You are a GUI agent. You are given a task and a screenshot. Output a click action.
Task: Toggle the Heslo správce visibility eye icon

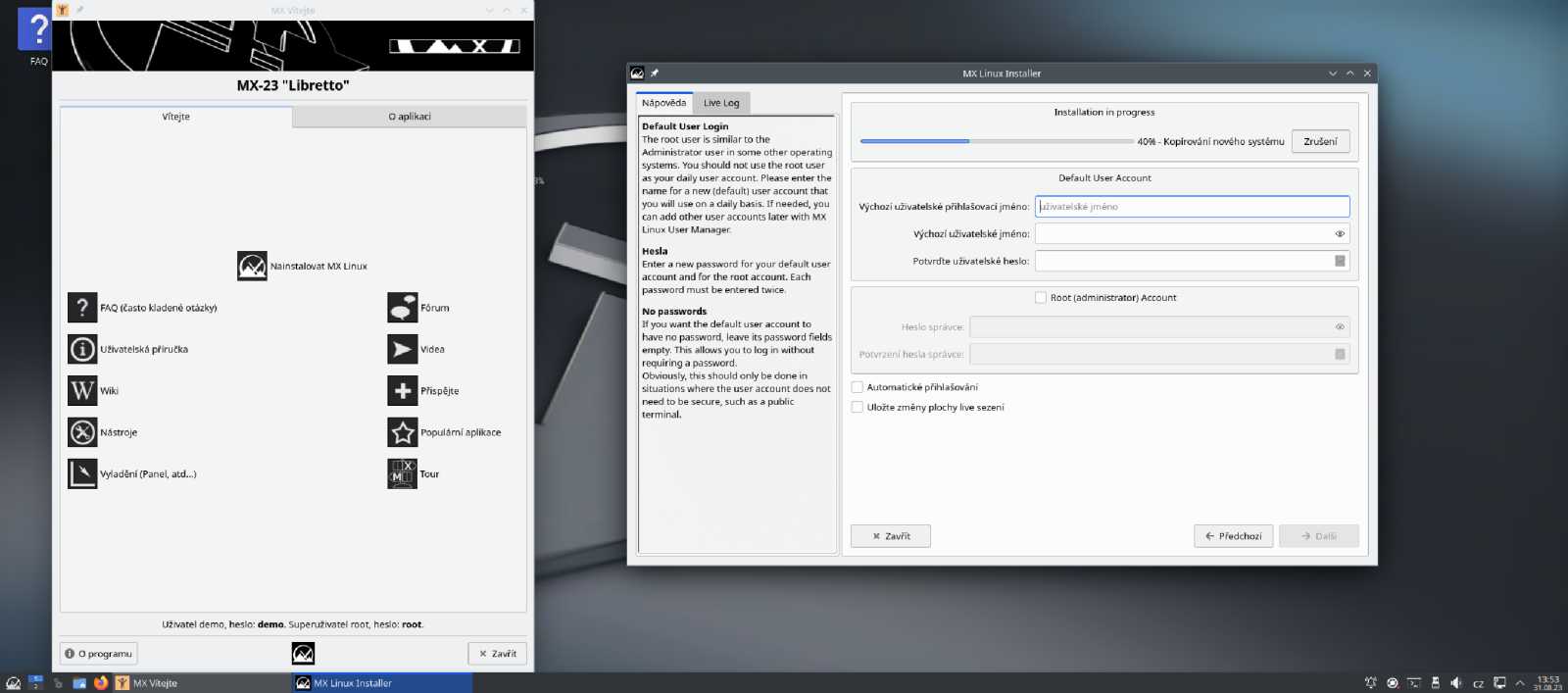click(x=1340, y=326)
